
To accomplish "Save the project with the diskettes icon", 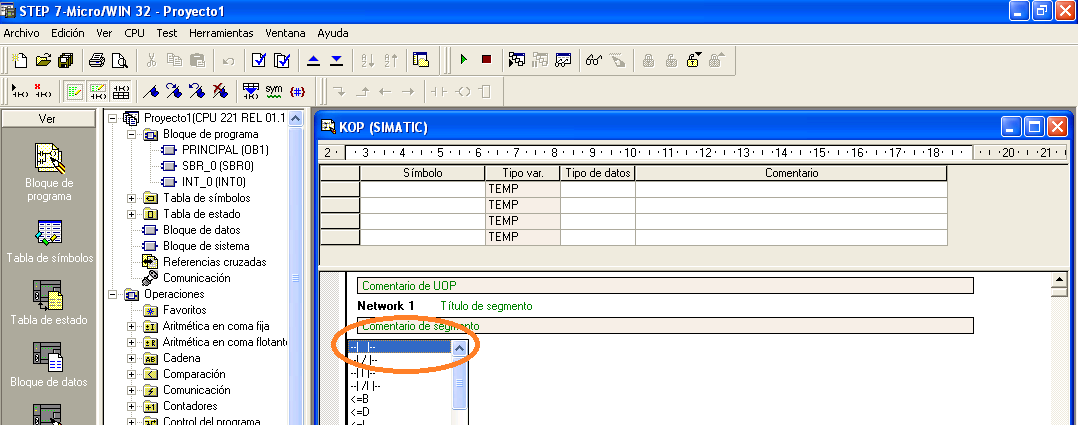I will (x=66, y=61).
